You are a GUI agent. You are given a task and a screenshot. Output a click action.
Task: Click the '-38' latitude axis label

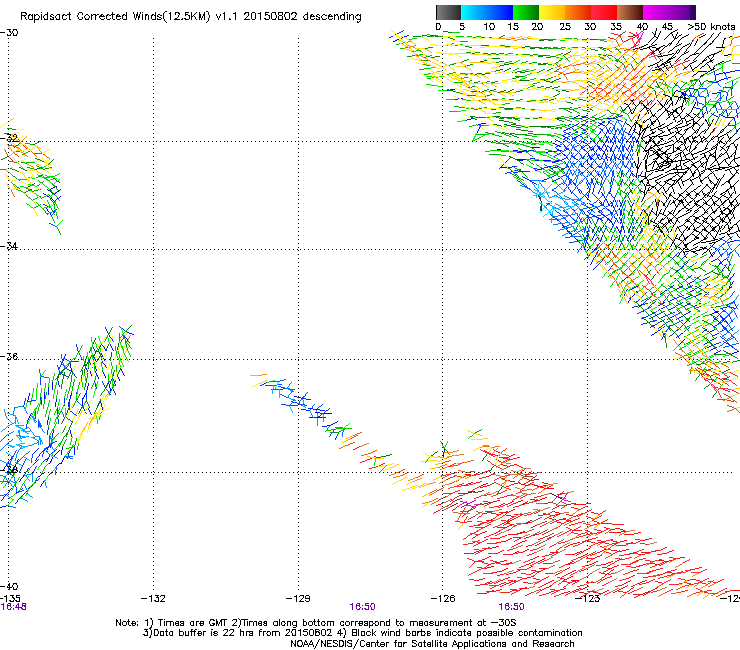tap(9, 469)
